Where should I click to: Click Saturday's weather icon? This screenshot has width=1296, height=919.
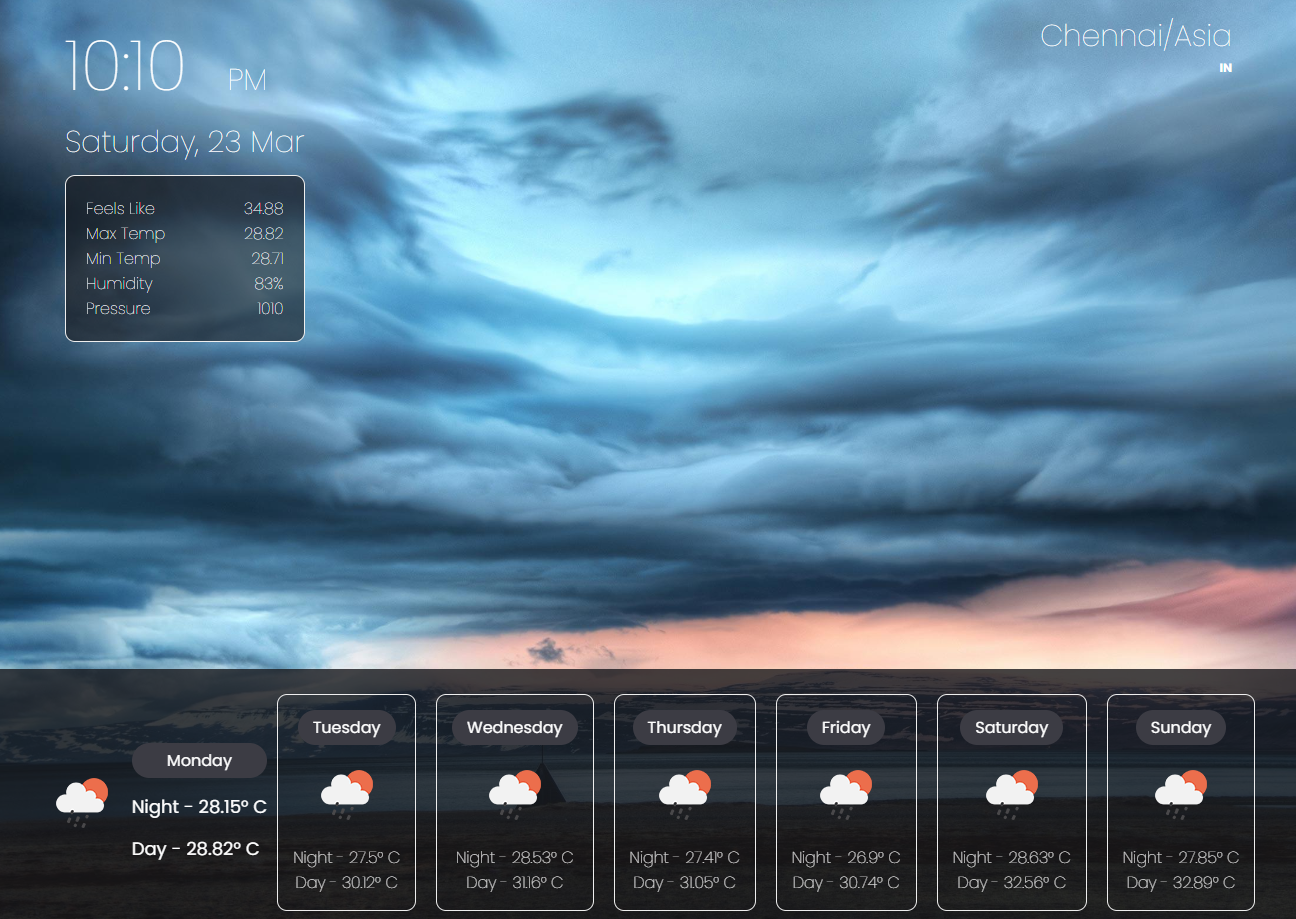(x=1011, y=790)
